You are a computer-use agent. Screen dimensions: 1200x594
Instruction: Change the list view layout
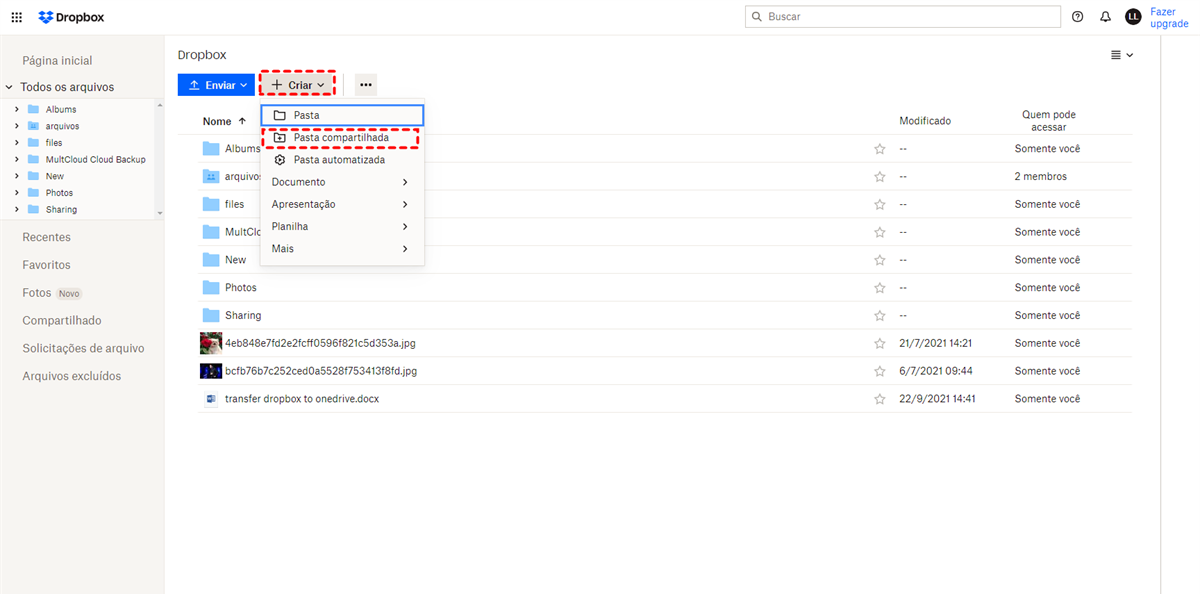[x=1122, y=55]
